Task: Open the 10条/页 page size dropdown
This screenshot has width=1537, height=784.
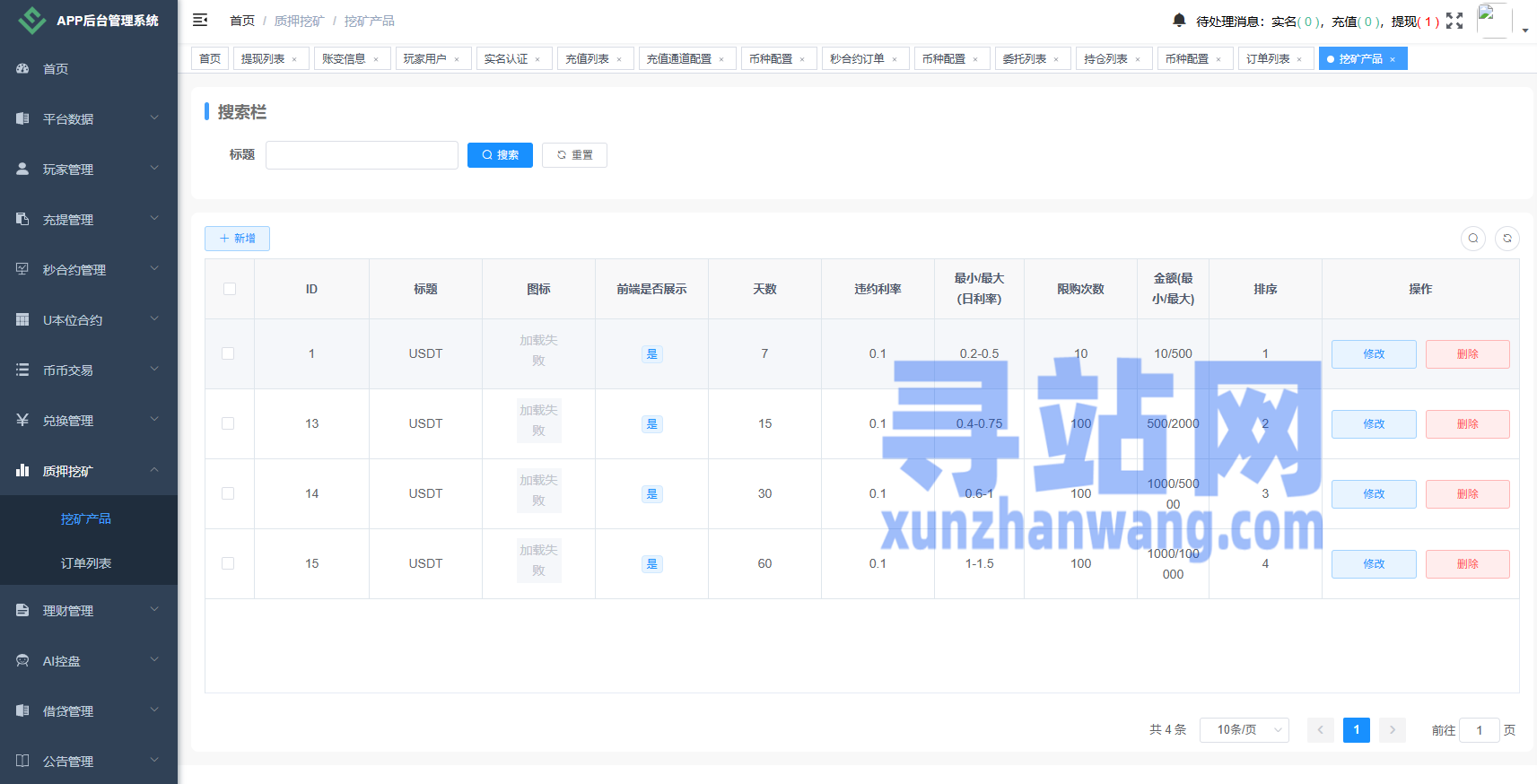Action: (x=1244, y=730)
